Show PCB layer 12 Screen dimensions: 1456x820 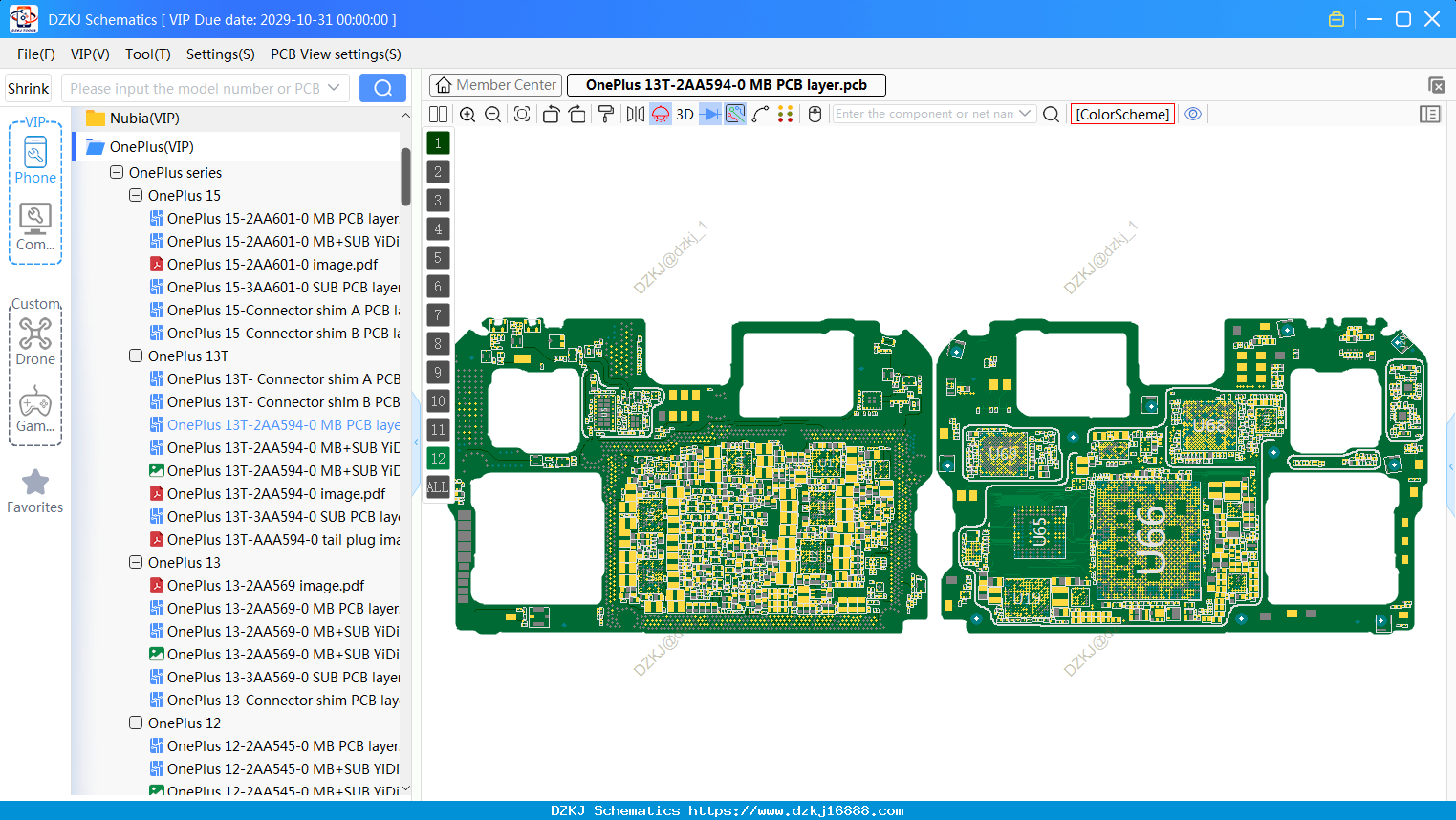pyautogui.click(x=438, y=459)
